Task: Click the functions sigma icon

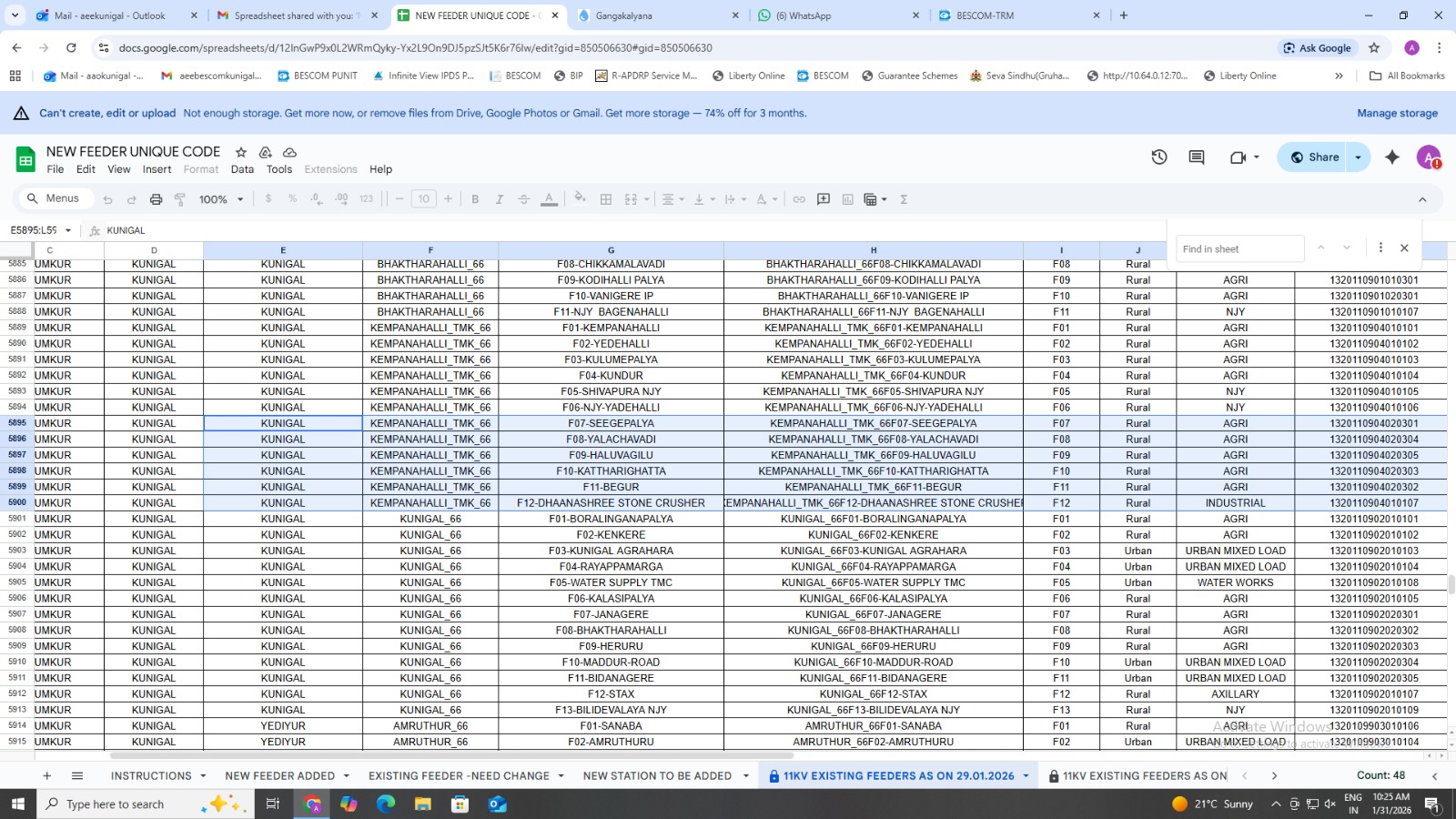Action: coord(904,199)
